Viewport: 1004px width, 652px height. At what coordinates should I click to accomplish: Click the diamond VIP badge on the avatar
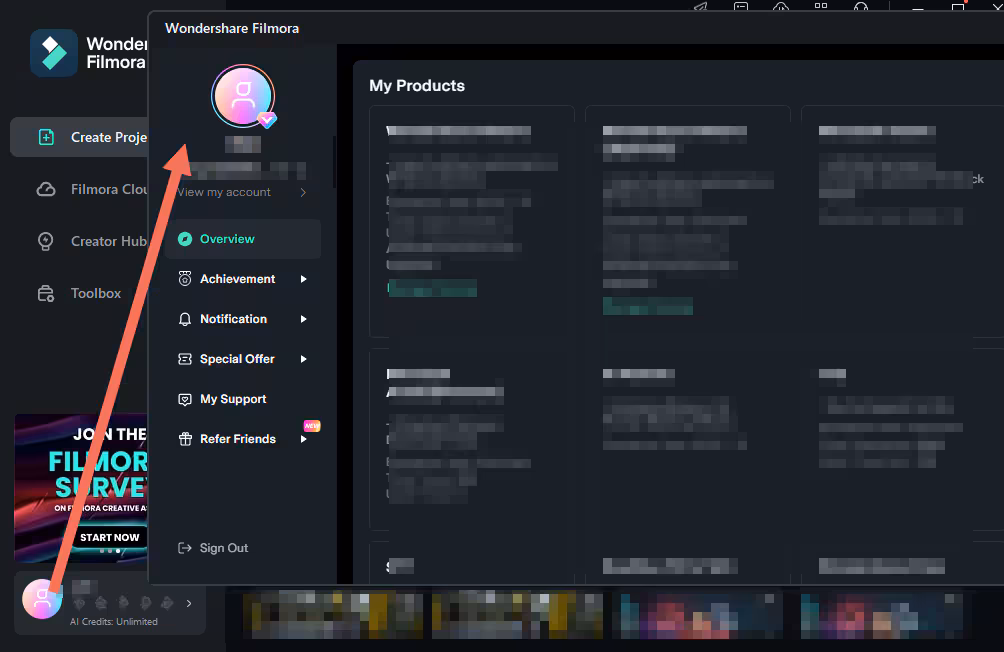(x=267, y=119)
